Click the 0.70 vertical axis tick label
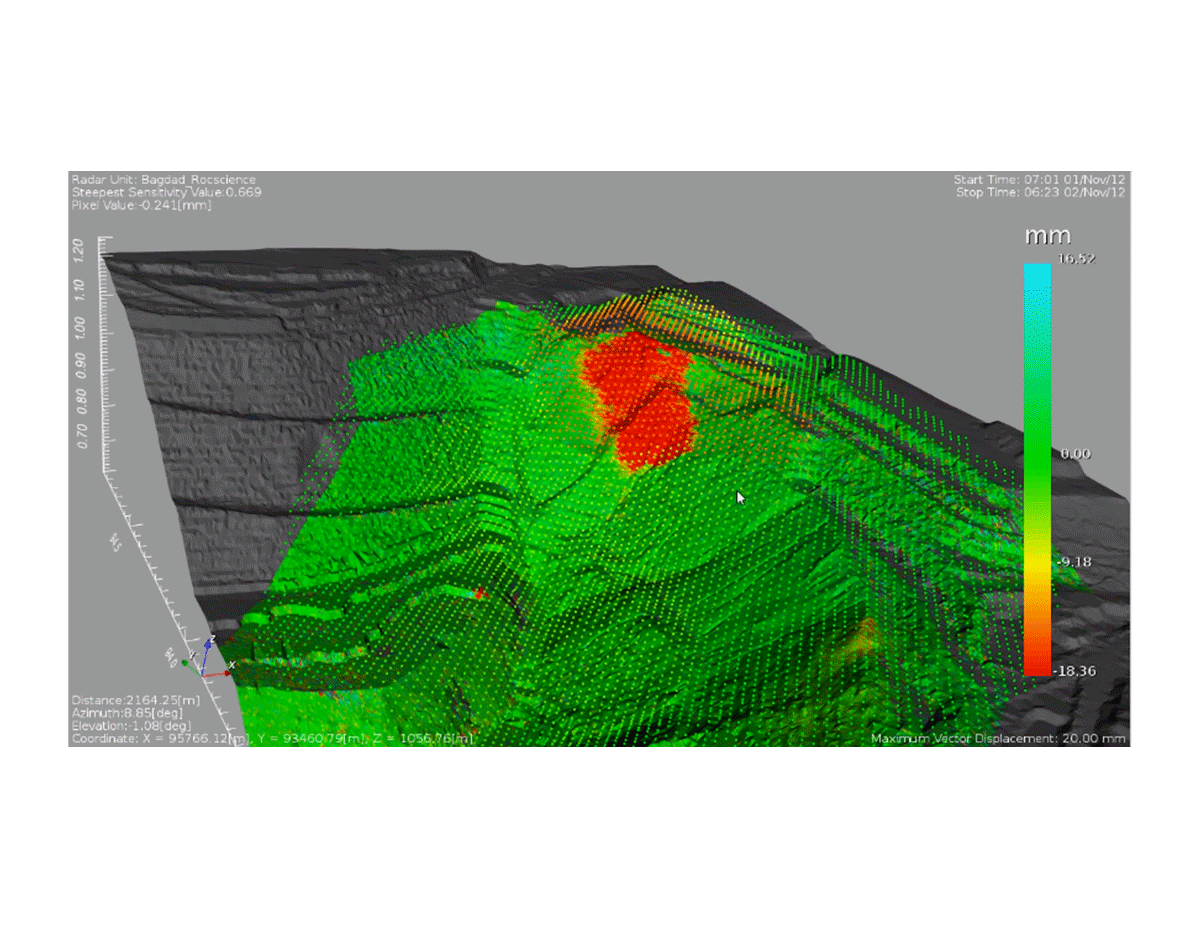Screen dimensions: 1200x938 click(81, 435)
